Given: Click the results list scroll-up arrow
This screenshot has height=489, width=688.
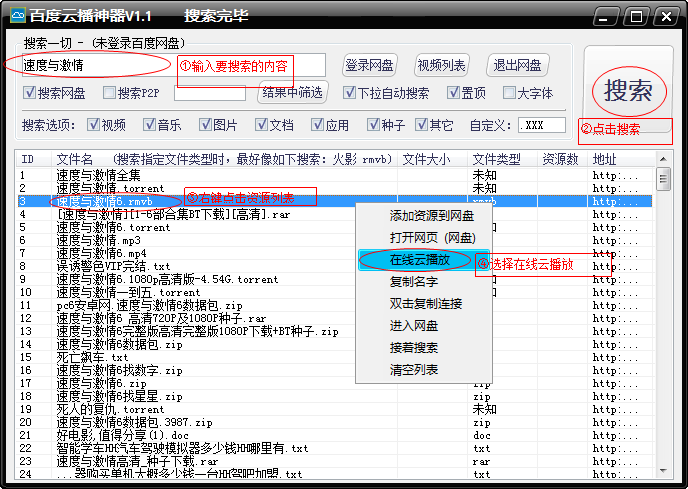Looking at the screenshot, I should pos(663,159).
